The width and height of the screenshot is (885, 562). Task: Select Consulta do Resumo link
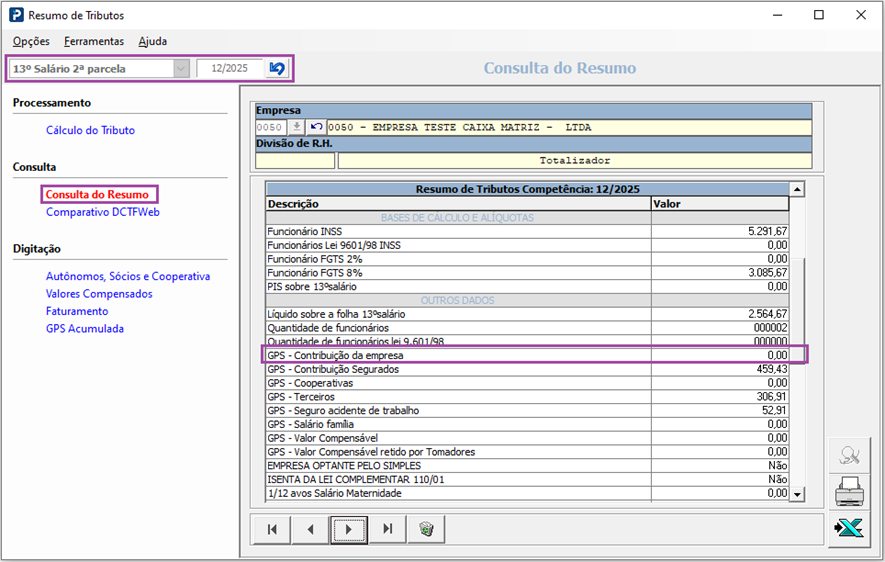tap(97, 195)
